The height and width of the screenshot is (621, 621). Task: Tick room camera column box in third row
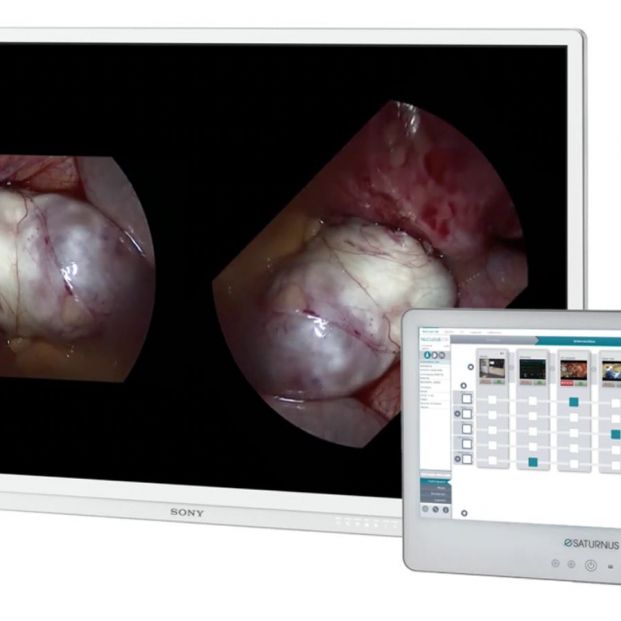point(492,430)
